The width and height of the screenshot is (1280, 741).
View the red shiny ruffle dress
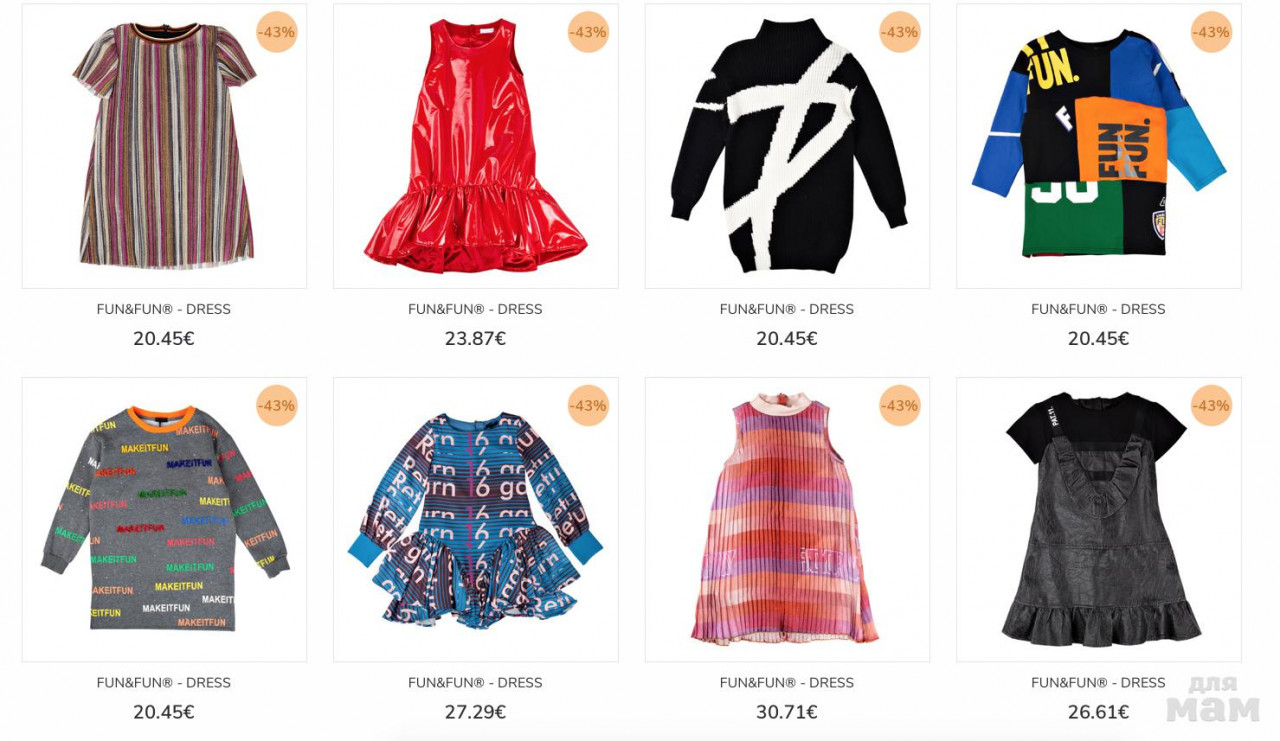coord(475,146)
